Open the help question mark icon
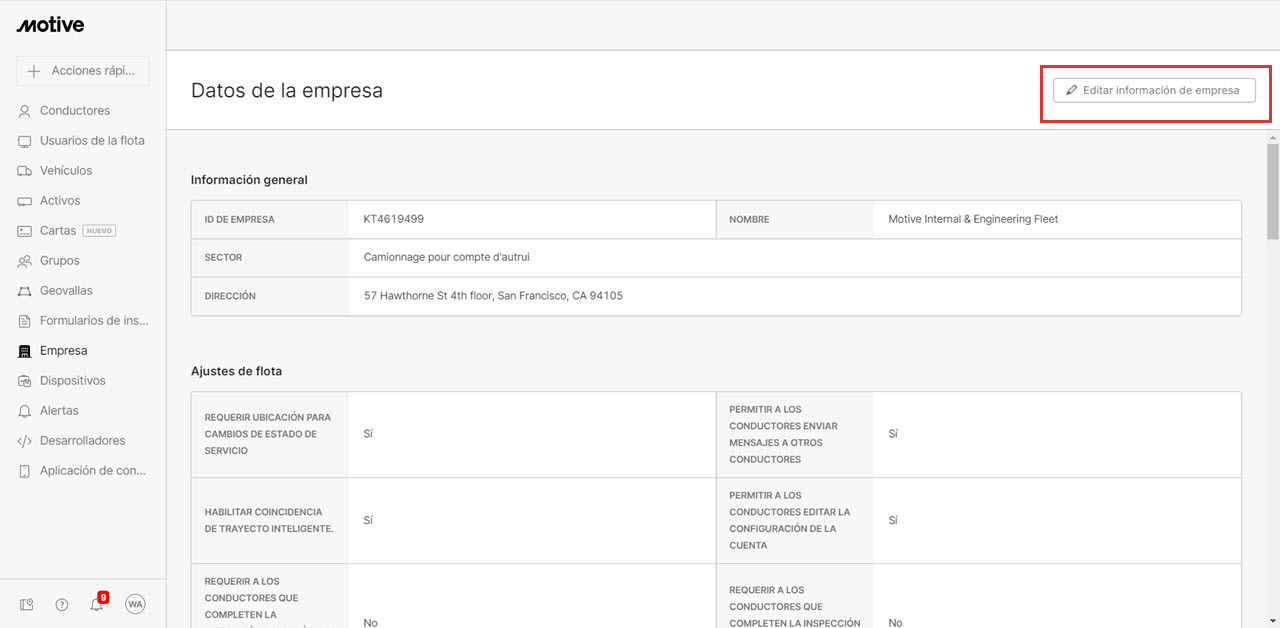1280x628 pixels. (62, 604)
